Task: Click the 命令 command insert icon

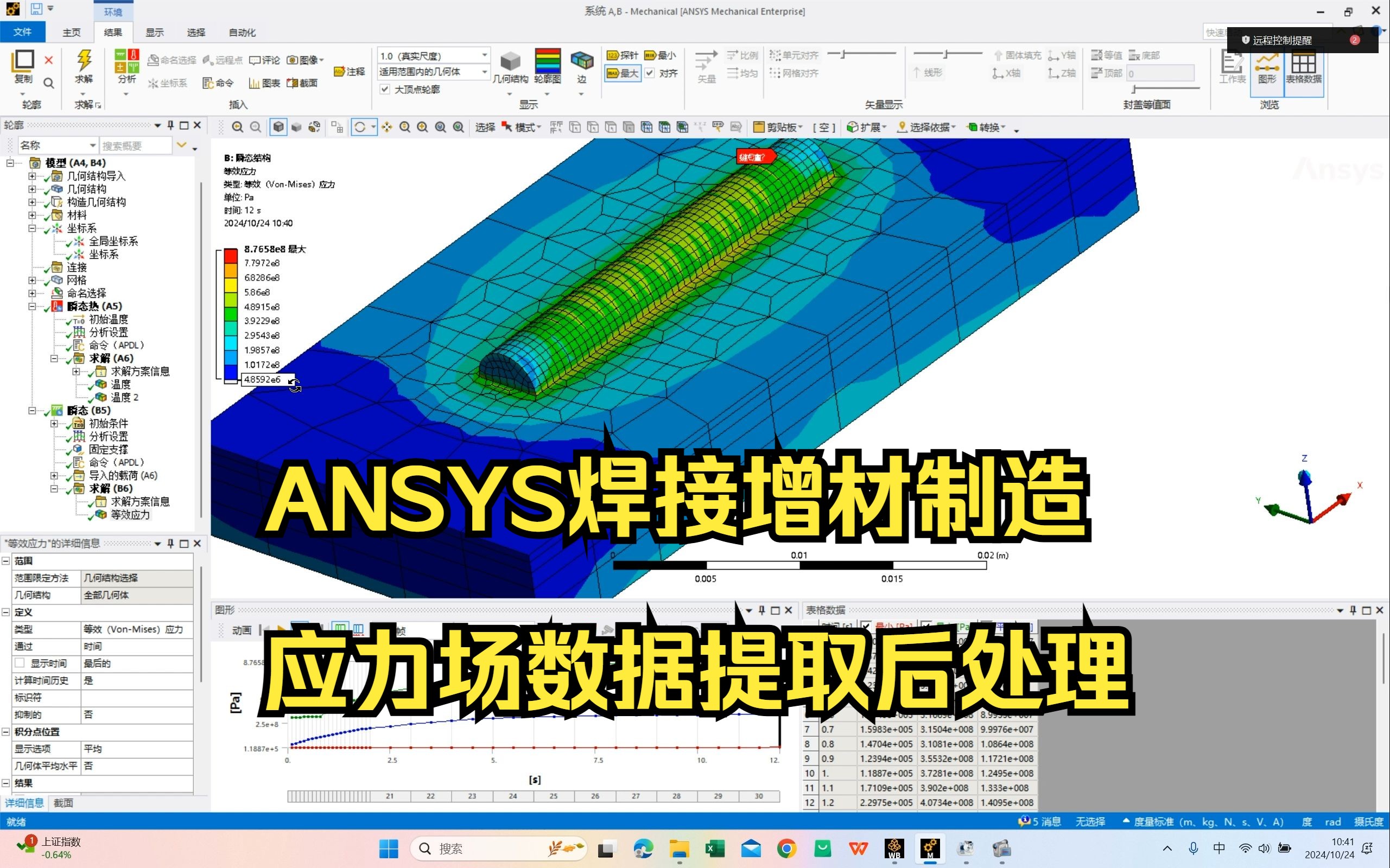Action: click(x=219, y=82)
